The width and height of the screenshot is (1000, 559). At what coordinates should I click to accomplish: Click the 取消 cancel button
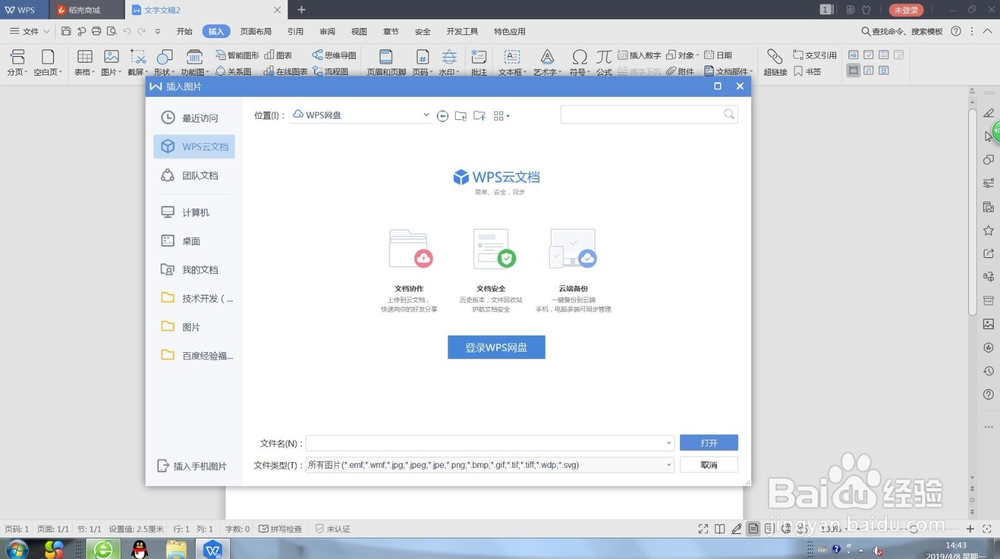pyautogui.click(x=709, y=465)
